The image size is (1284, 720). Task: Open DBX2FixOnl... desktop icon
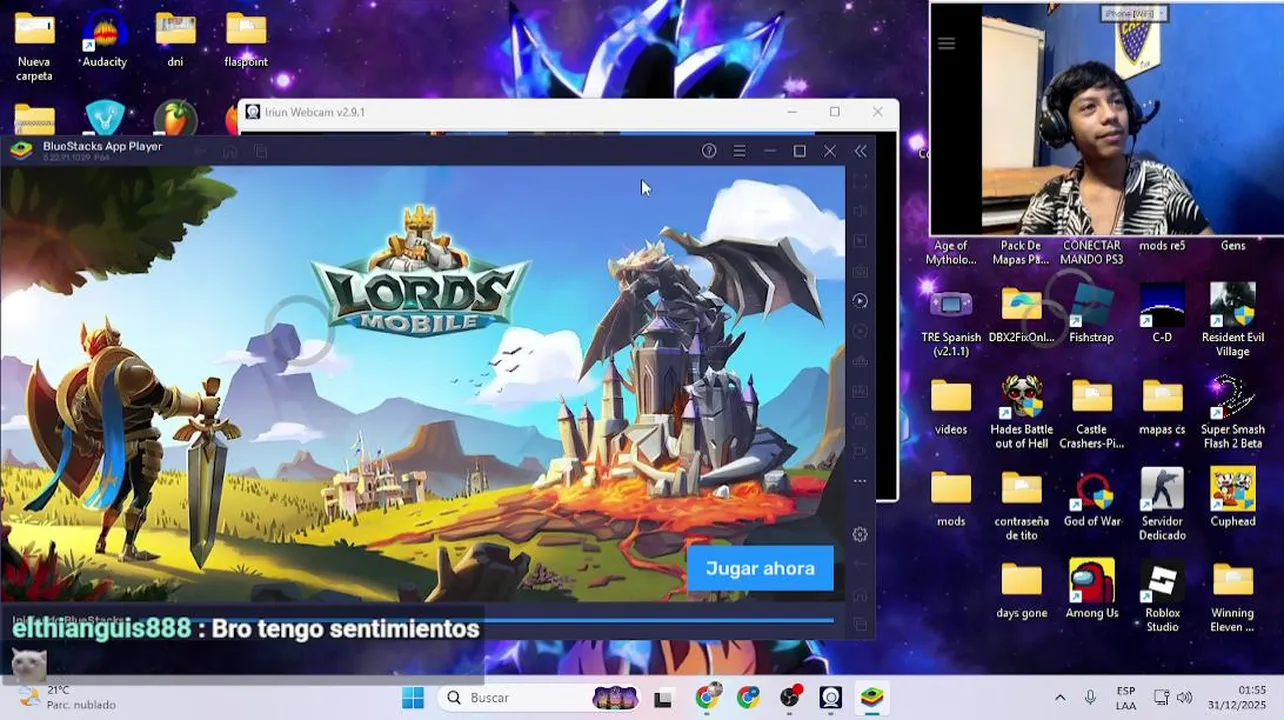click(1022, 314)
